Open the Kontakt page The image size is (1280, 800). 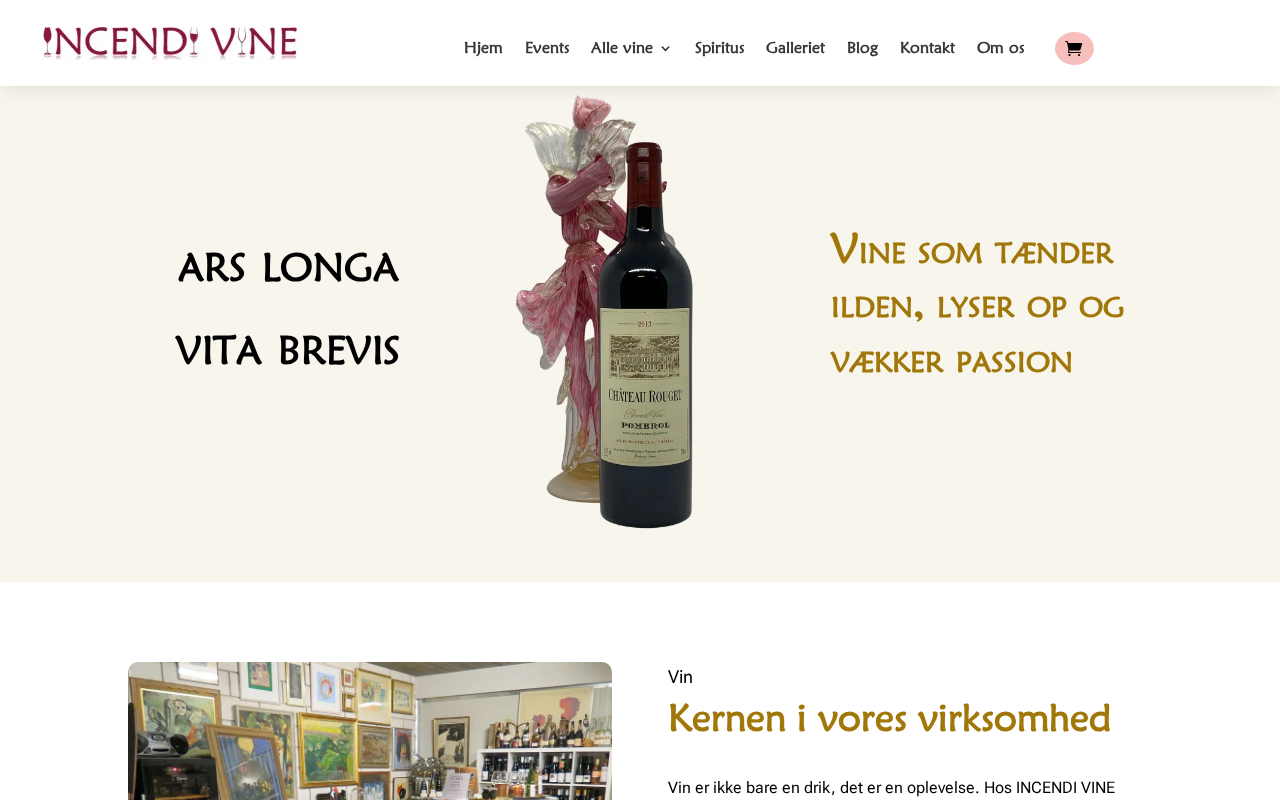pyautogui.click(x=927, y=48)
